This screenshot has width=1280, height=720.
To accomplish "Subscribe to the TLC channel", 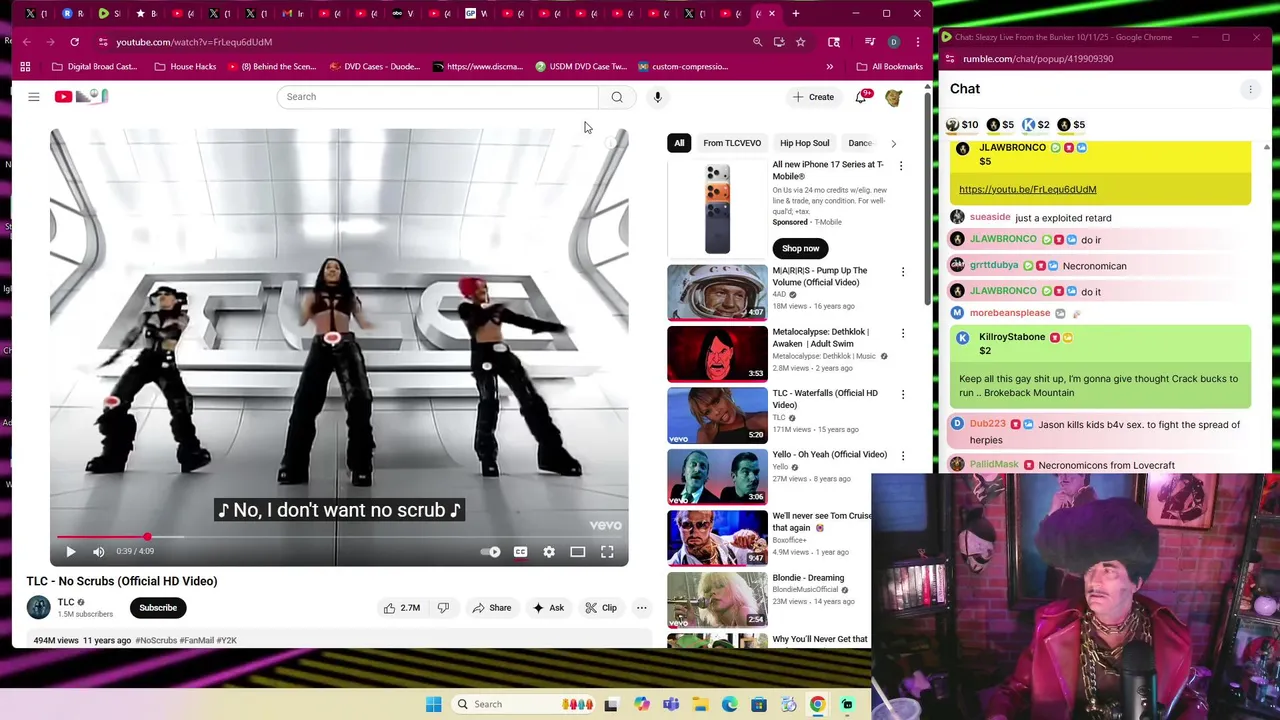I will pos(158,608).
